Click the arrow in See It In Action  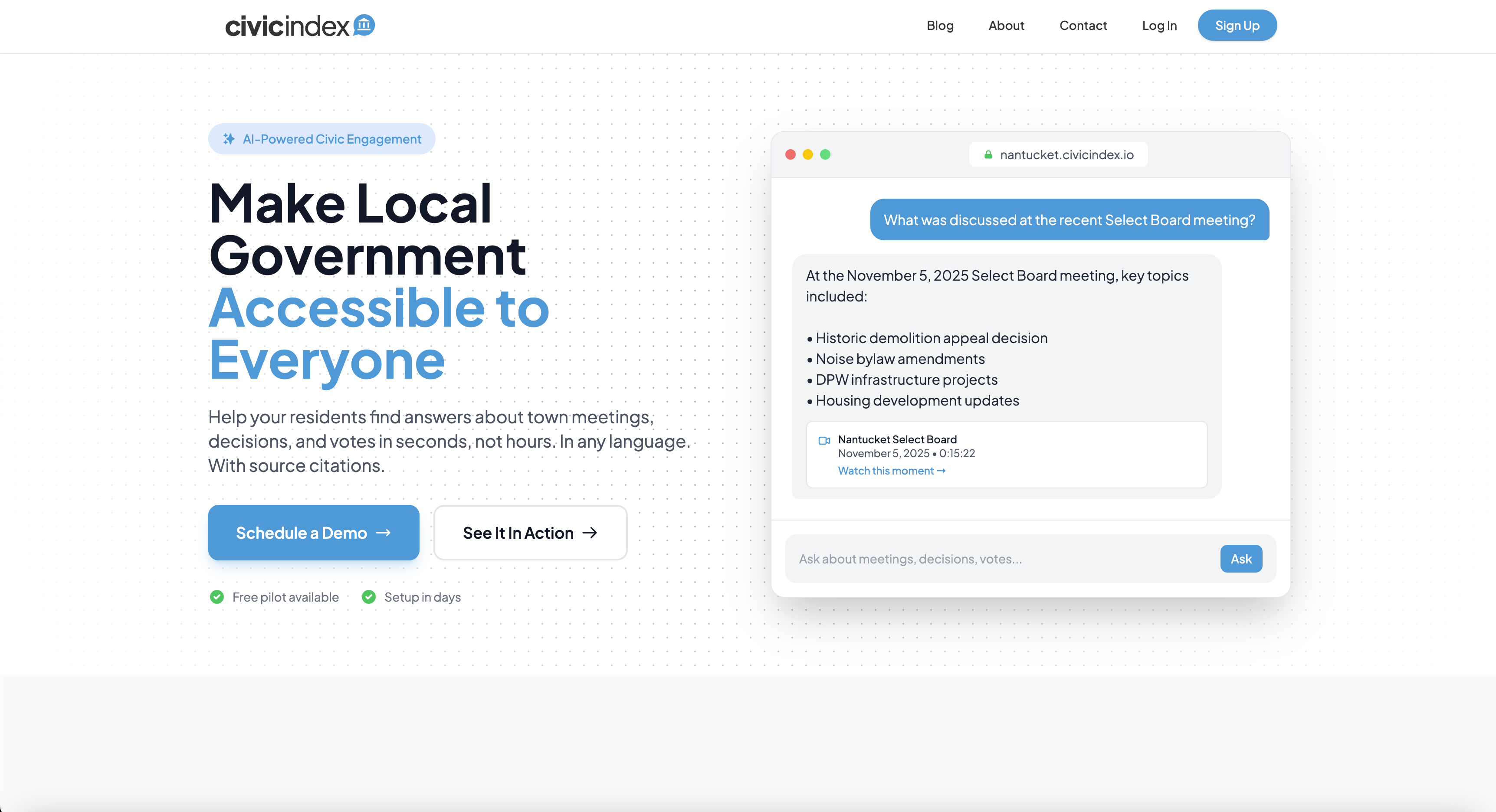coord(590,532)
